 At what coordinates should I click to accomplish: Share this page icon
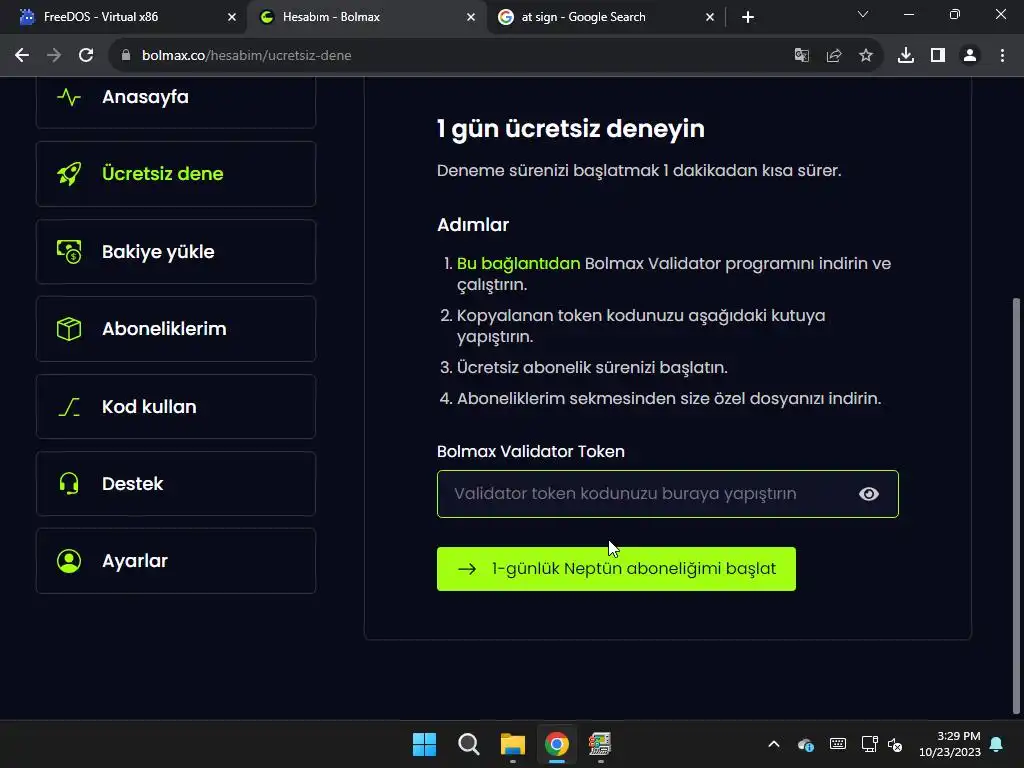834,56
